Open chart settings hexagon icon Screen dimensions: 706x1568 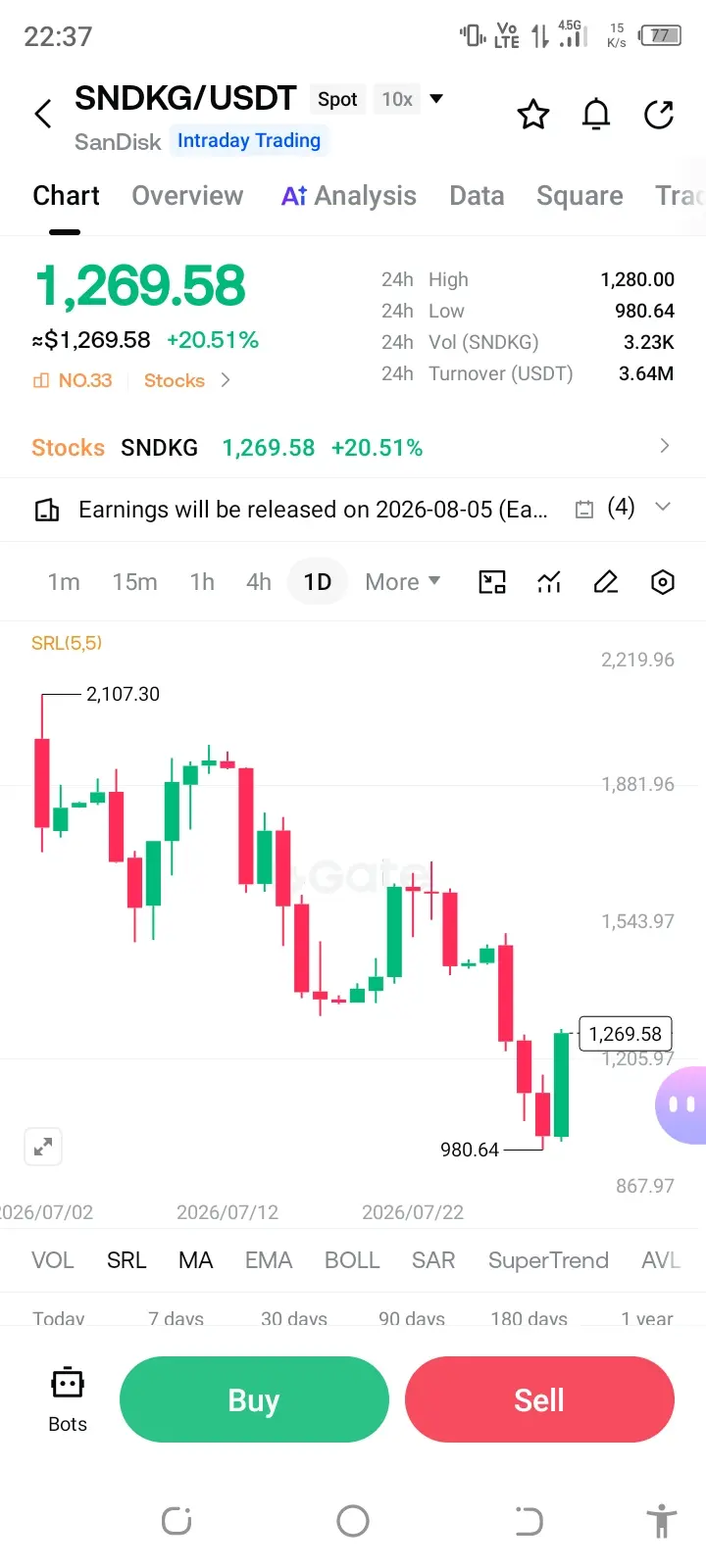pyautogui.click(x=663, y=582)
